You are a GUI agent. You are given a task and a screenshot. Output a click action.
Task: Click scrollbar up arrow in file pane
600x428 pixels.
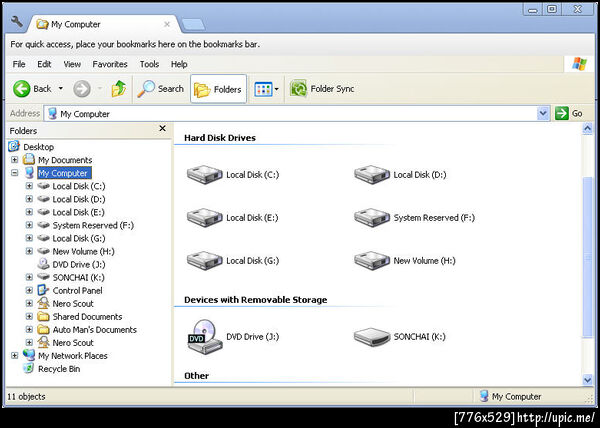pos(587,129)
